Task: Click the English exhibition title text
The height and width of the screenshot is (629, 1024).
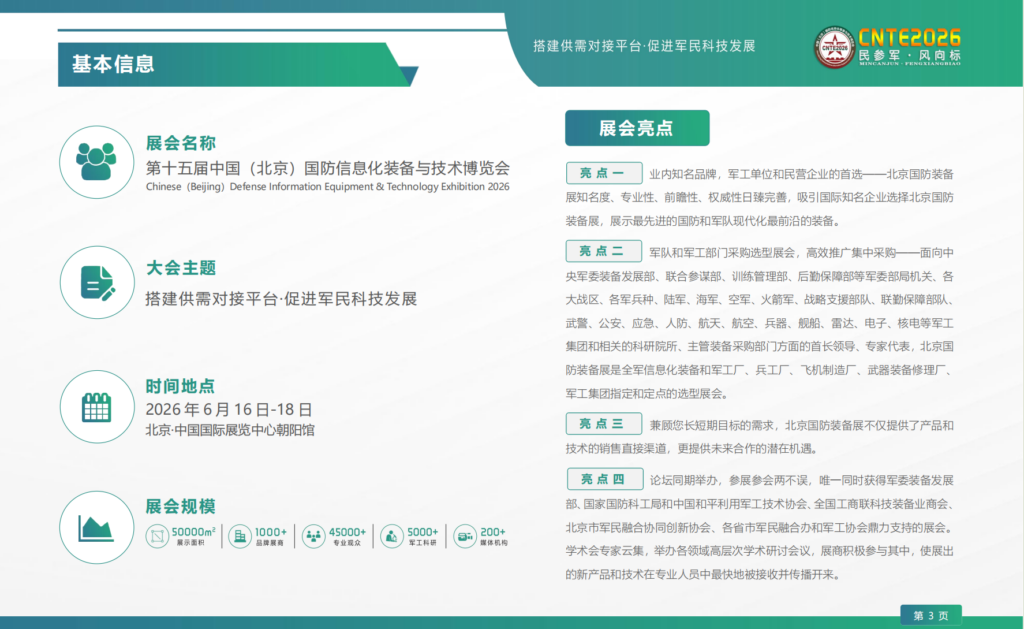Action: [327, 187]
